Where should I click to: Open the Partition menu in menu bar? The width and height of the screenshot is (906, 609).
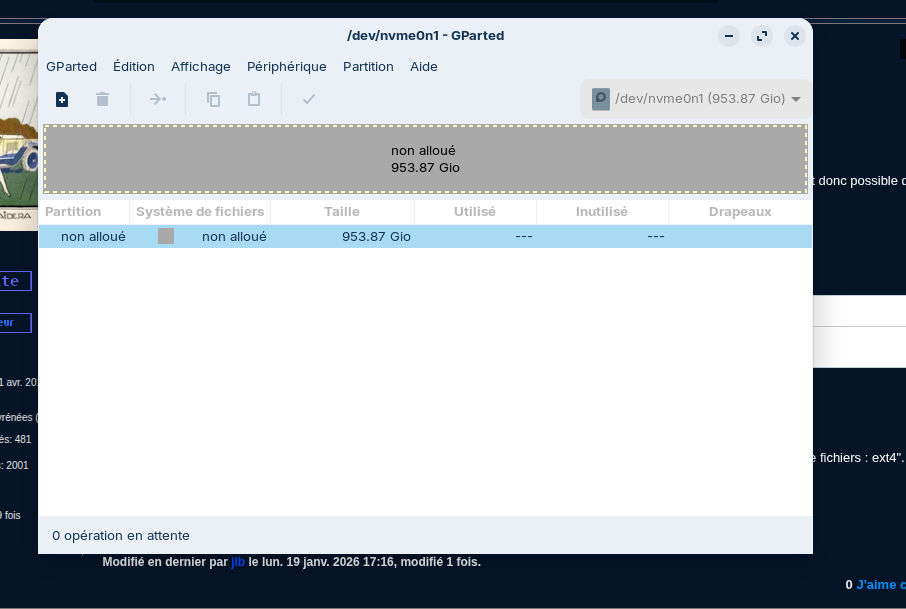[368, 67]
